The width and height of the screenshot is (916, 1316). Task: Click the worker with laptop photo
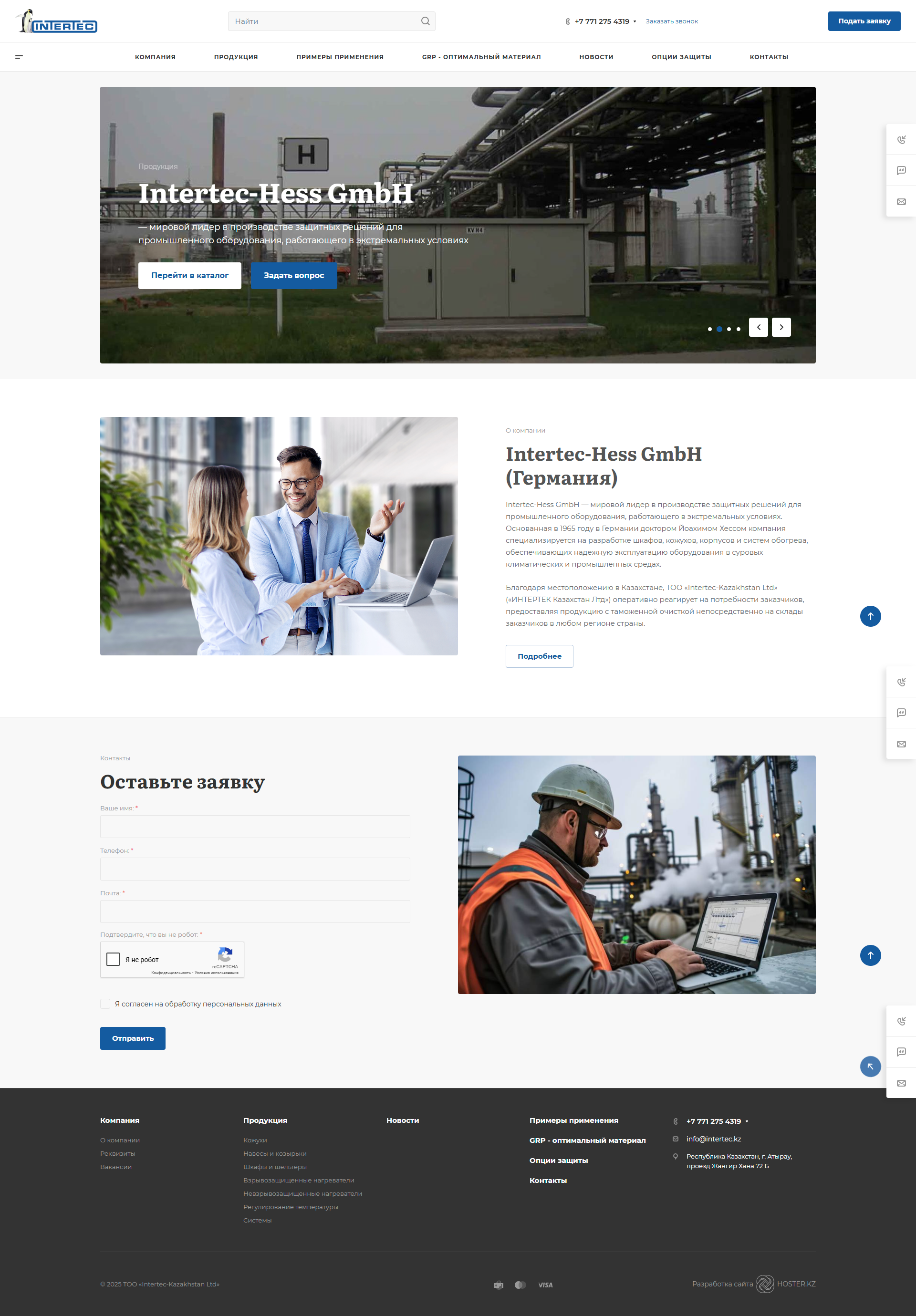636,875
